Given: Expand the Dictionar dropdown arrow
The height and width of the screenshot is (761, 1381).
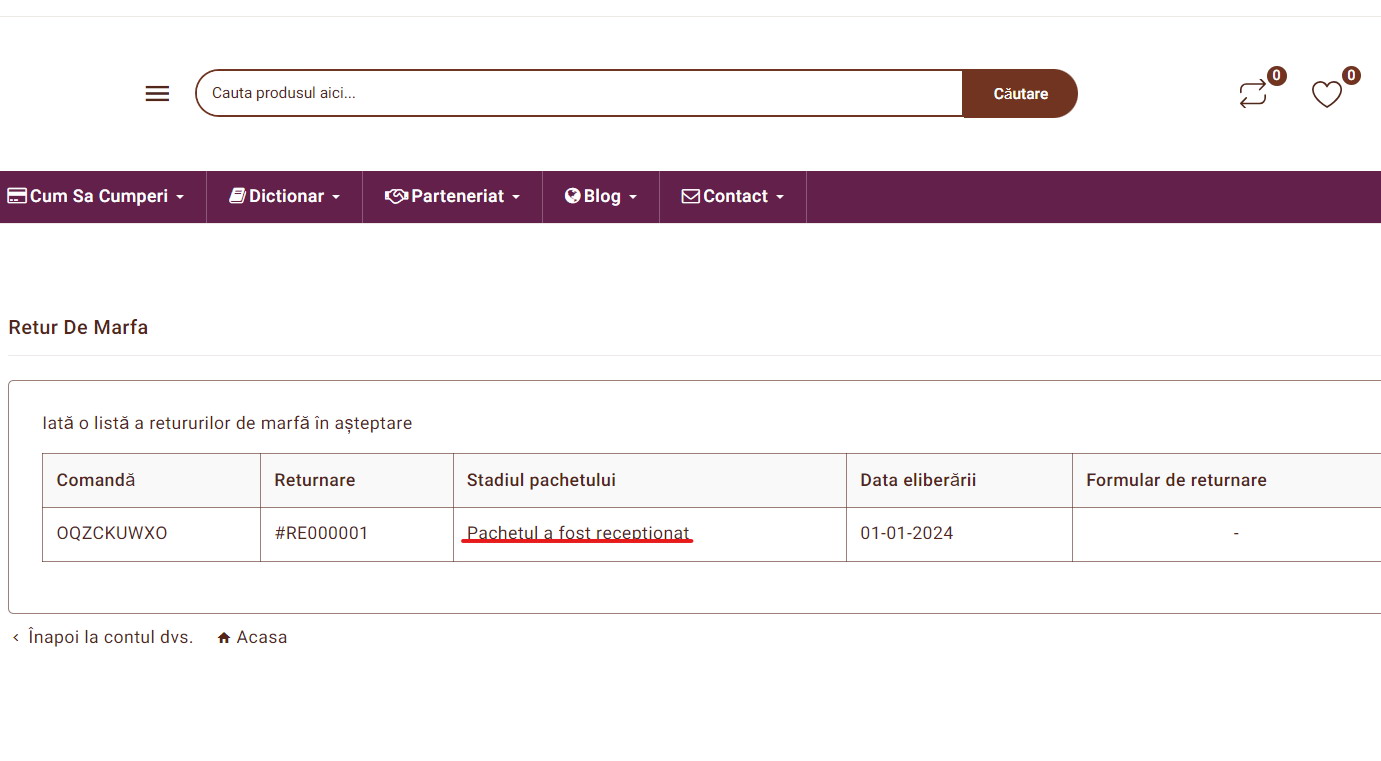Looking at the screenshot, I should click(336, 197).
